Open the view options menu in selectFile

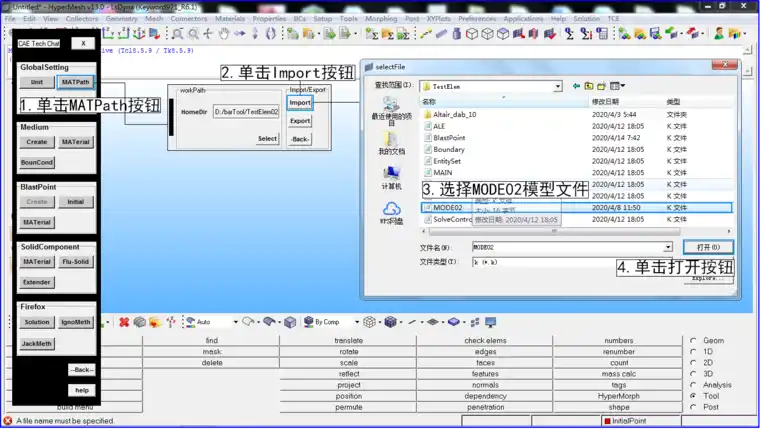pyautogui.click(x=617, y=86)
